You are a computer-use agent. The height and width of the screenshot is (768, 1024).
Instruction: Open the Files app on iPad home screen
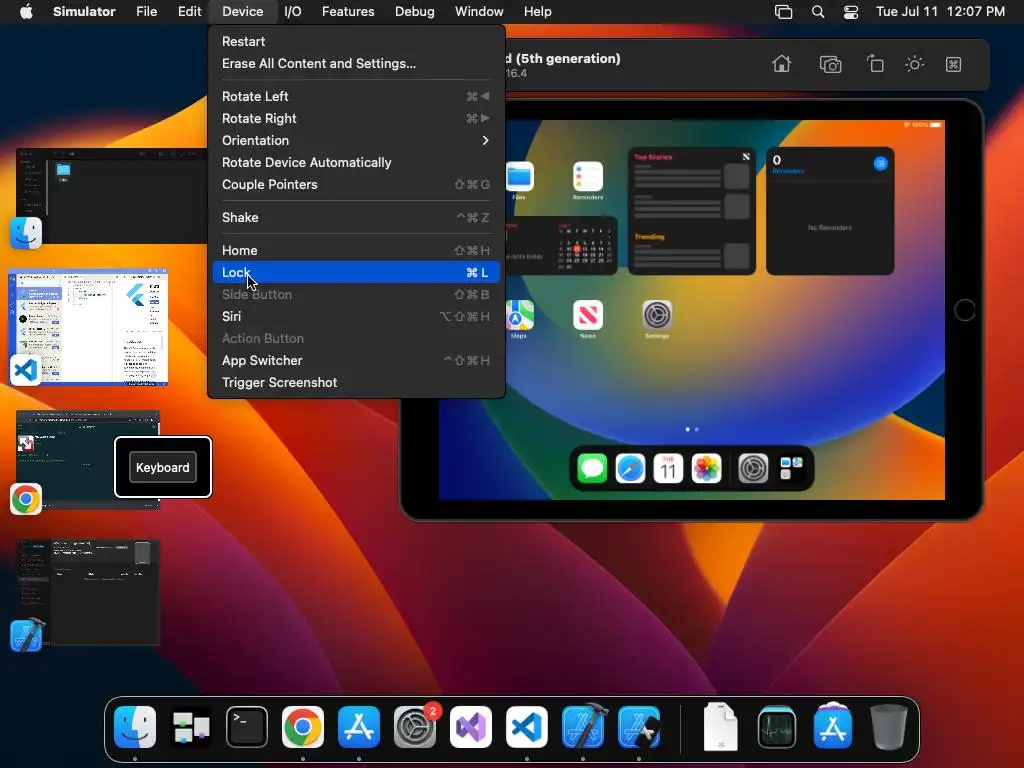coord(520,176)
